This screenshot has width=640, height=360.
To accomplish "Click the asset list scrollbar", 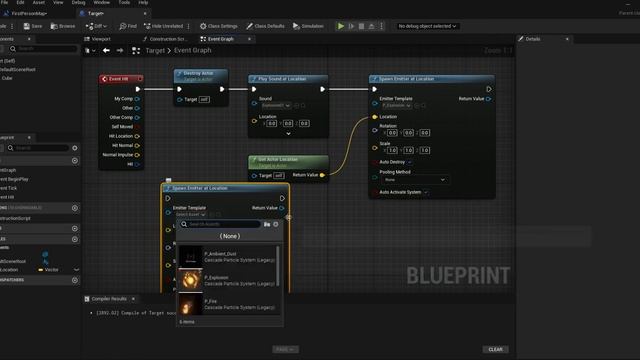I will [278, 266].
